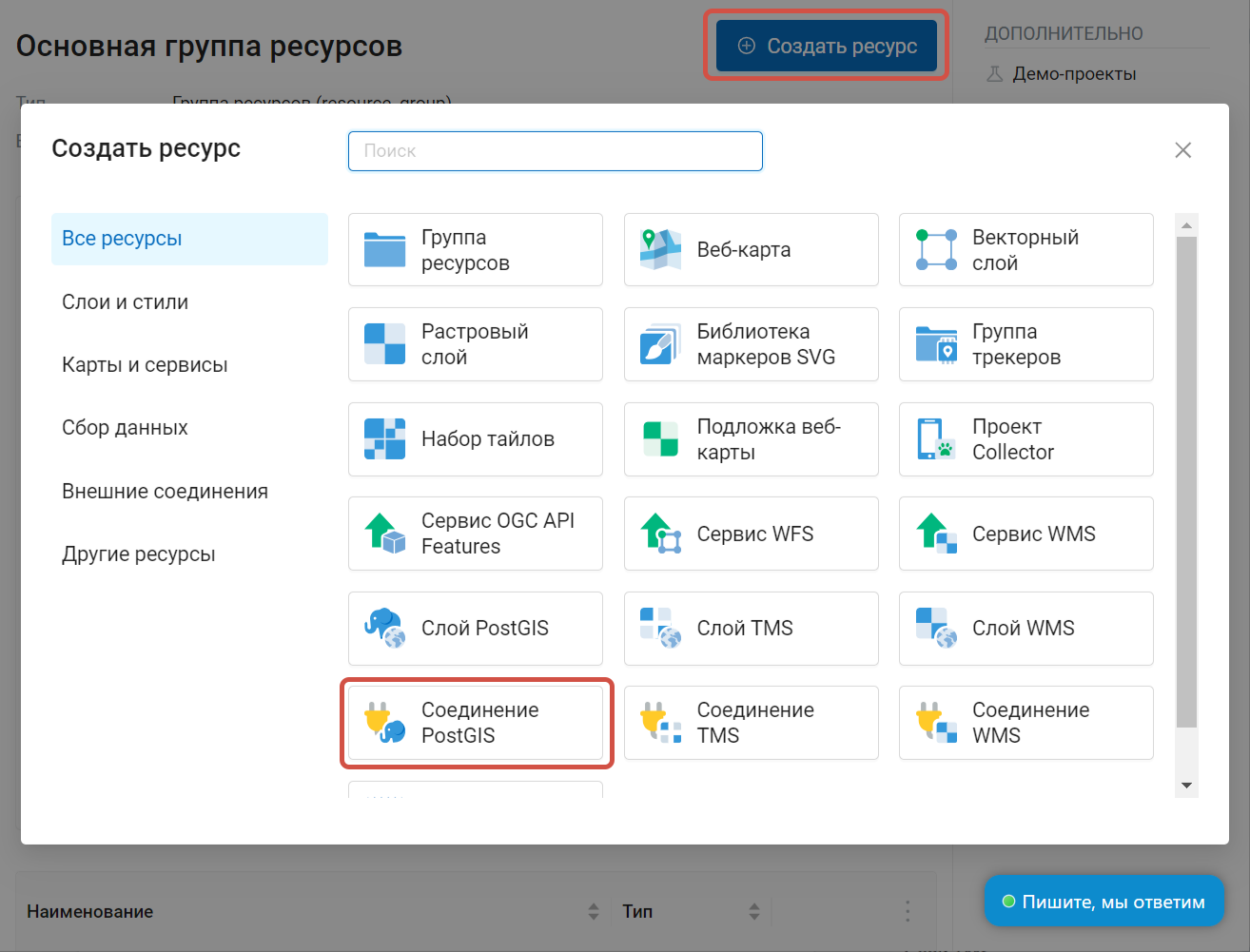Click the Веб-карта map icon
1250x952 pixels.
(x=660, y=249)
